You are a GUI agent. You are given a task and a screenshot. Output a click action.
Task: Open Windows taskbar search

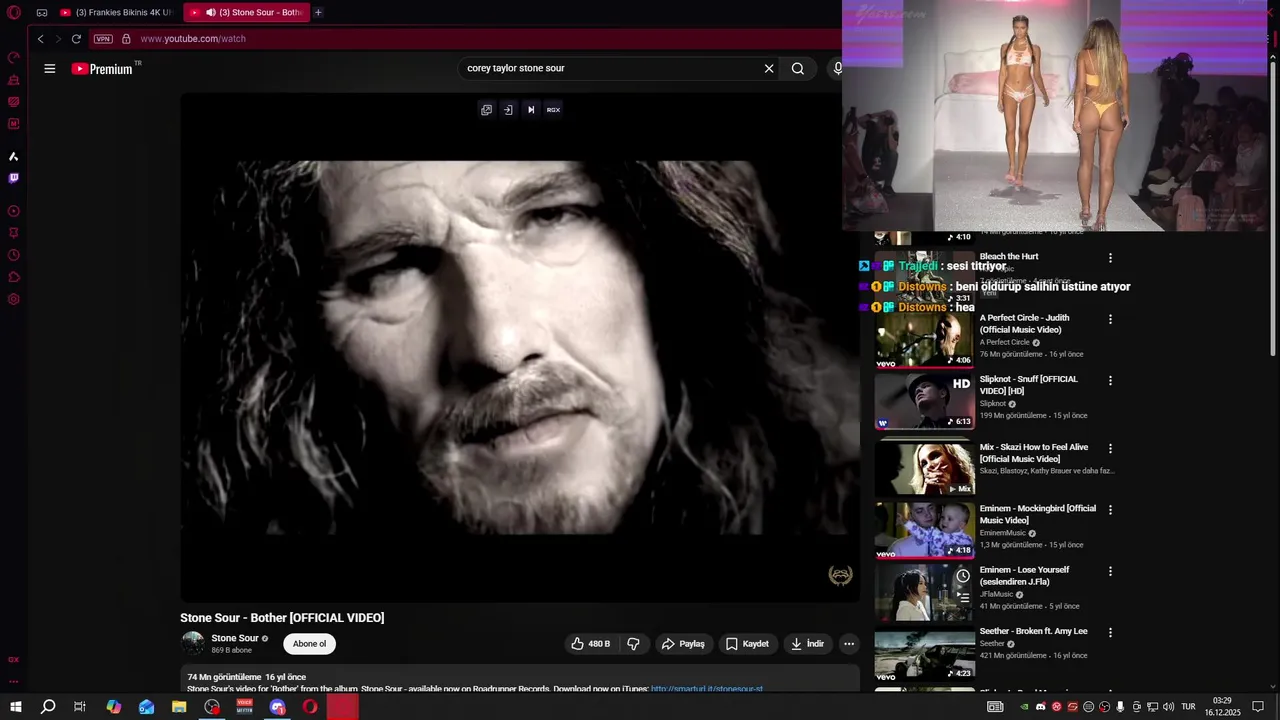point(47,707)
